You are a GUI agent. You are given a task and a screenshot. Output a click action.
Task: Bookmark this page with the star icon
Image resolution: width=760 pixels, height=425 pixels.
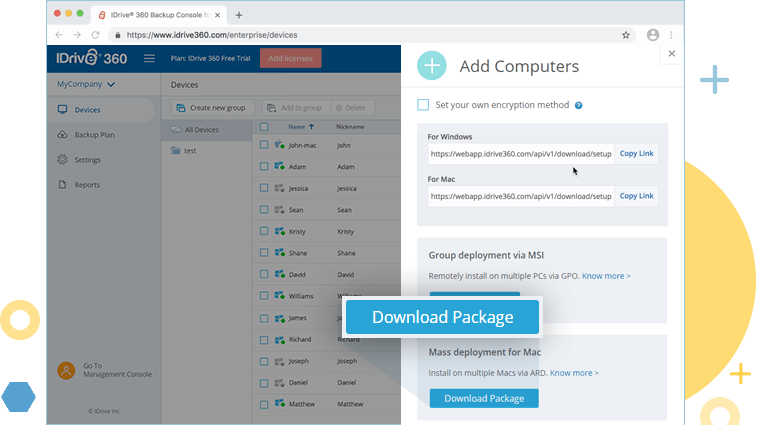[626, 35]
